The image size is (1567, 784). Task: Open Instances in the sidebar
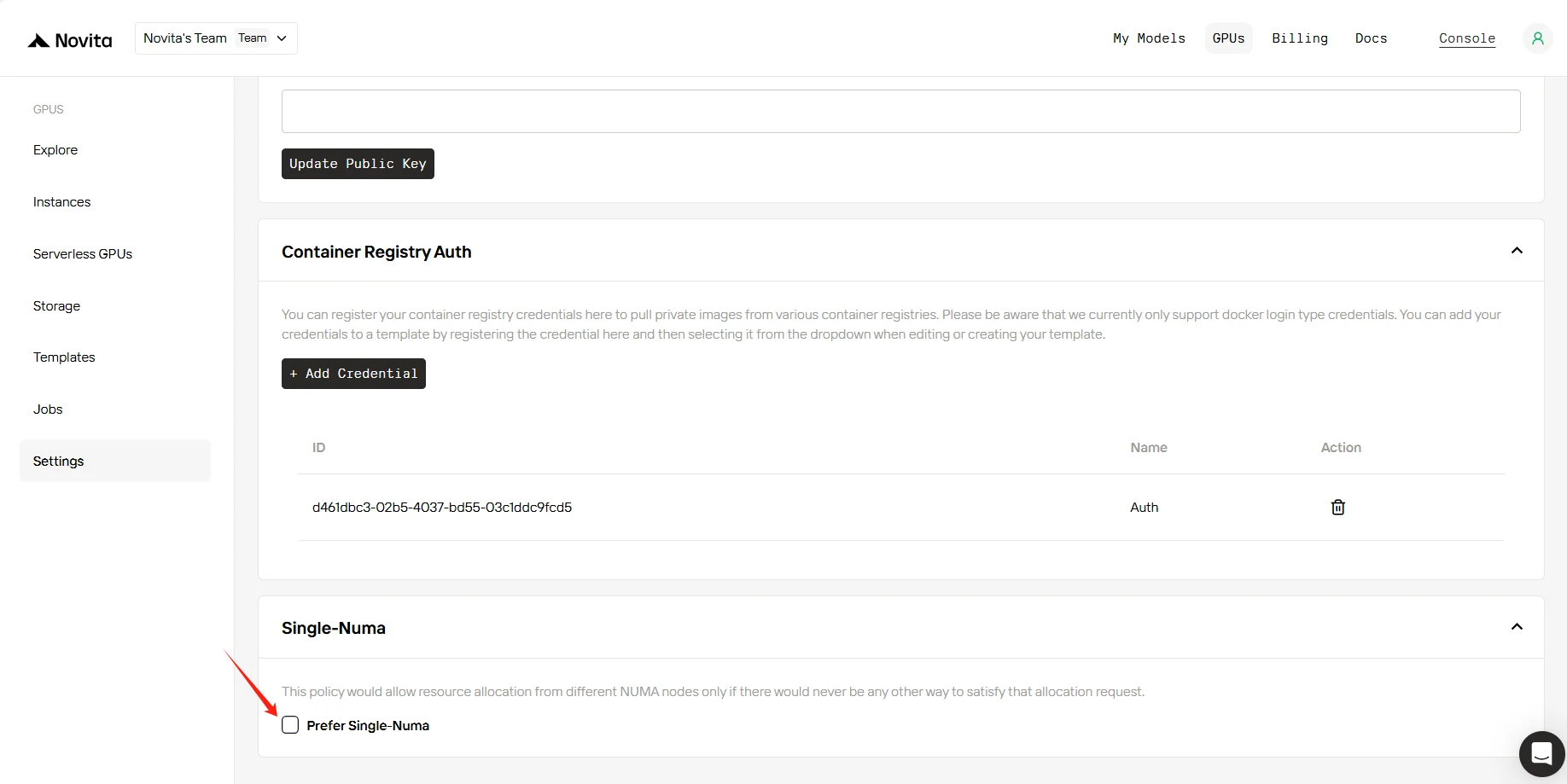coord(61,202)
